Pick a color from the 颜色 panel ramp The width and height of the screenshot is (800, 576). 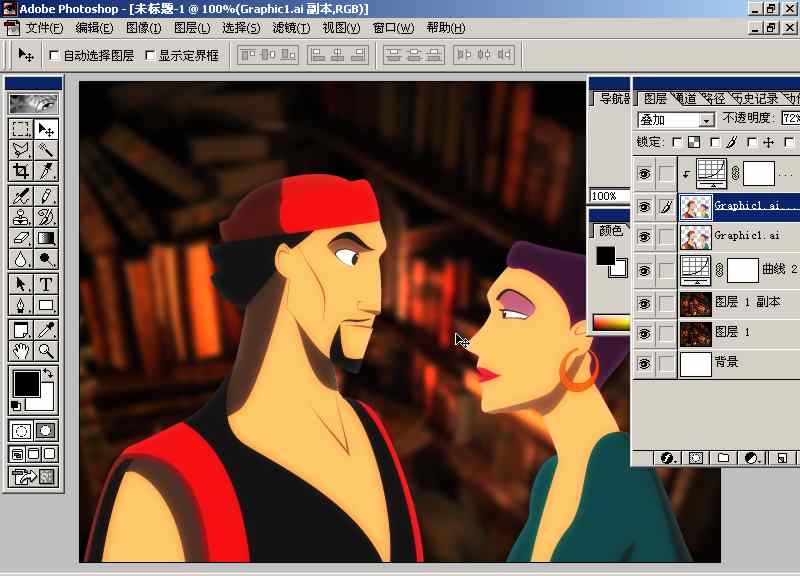611,322
